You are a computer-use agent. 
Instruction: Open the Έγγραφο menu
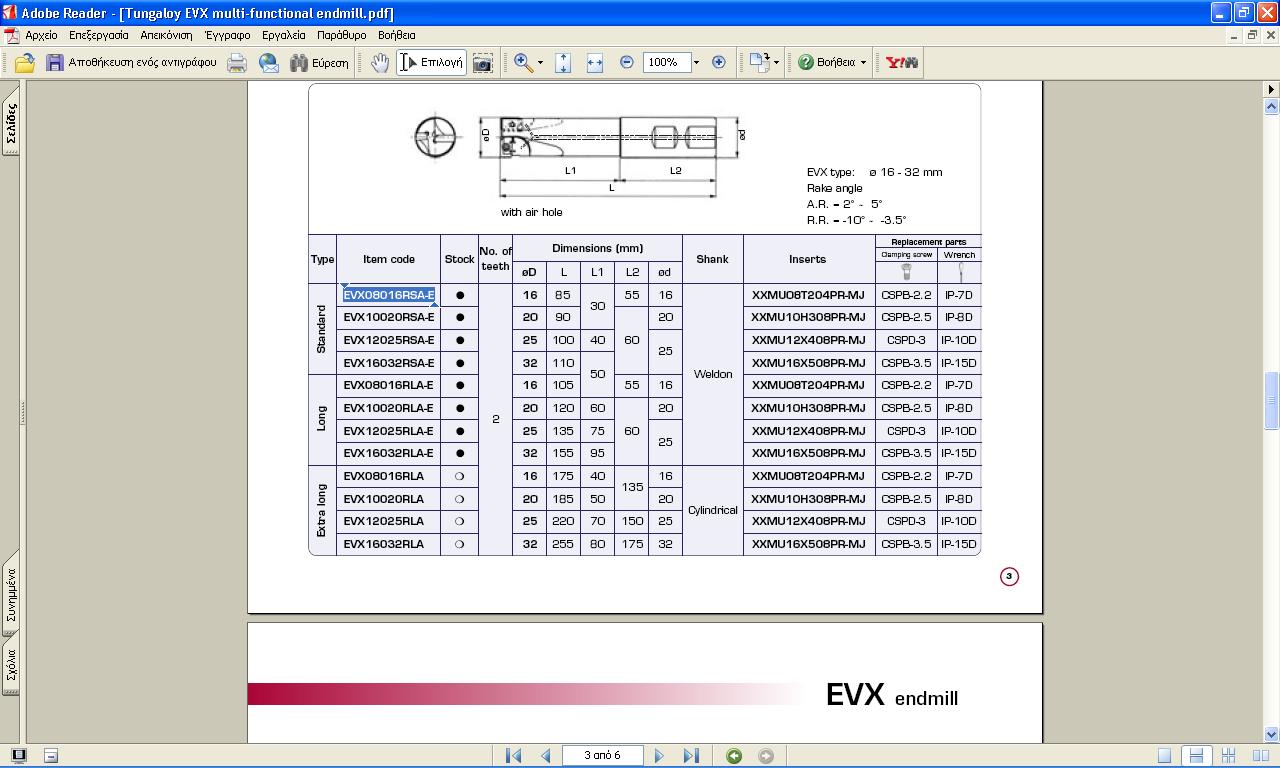(x=228, y=35)
